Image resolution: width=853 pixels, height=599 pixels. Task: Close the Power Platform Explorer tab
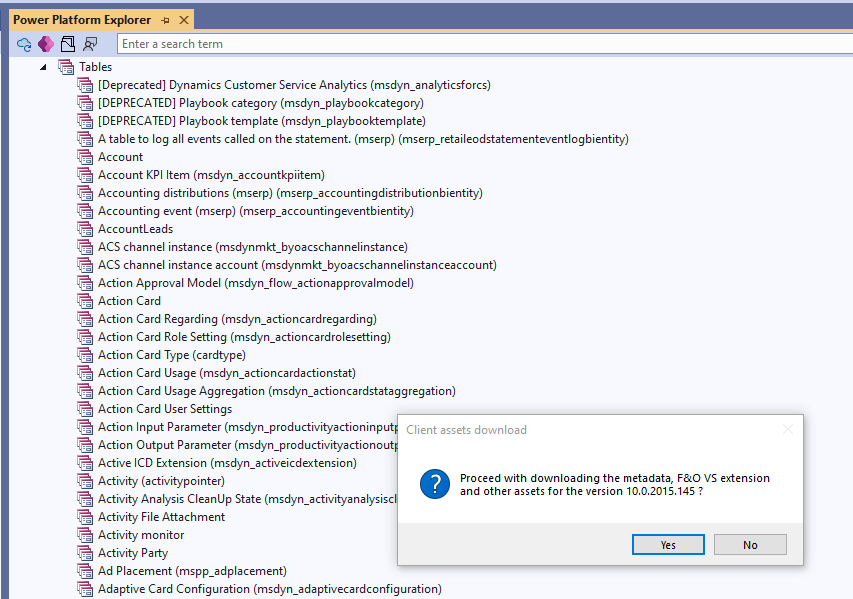tap(184, 20)
